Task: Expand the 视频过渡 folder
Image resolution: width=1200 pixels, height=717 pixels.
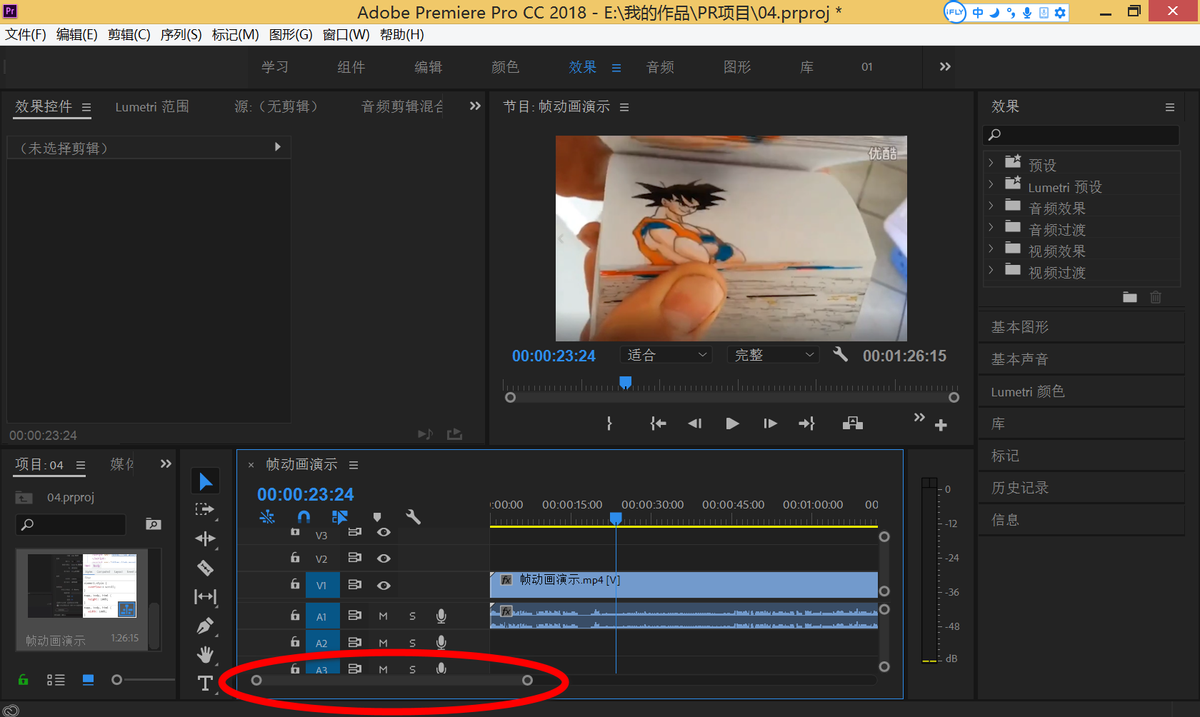Action: click(x=991, y=271)
